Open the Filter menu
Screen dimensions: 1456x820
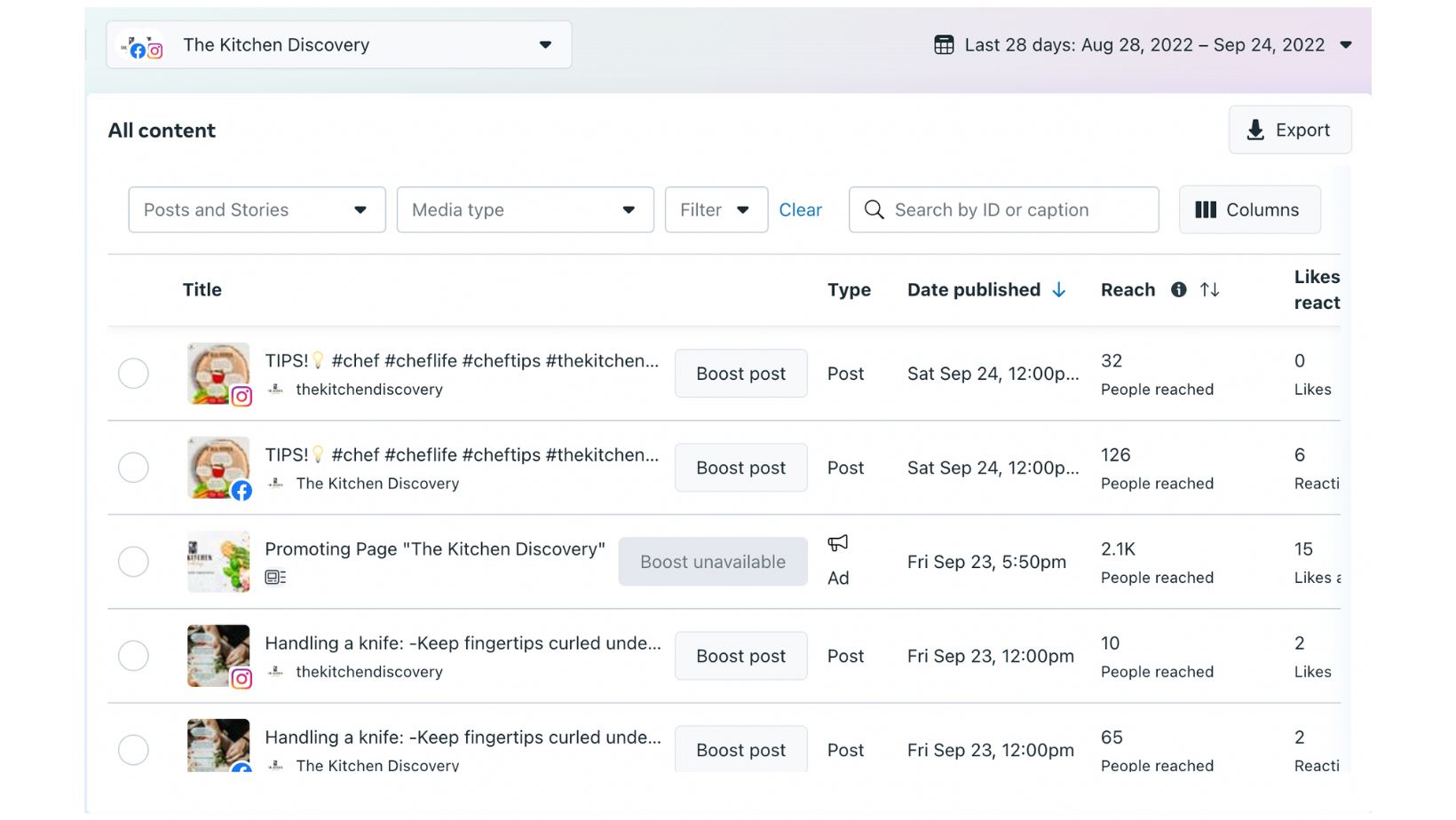[716, 209]
